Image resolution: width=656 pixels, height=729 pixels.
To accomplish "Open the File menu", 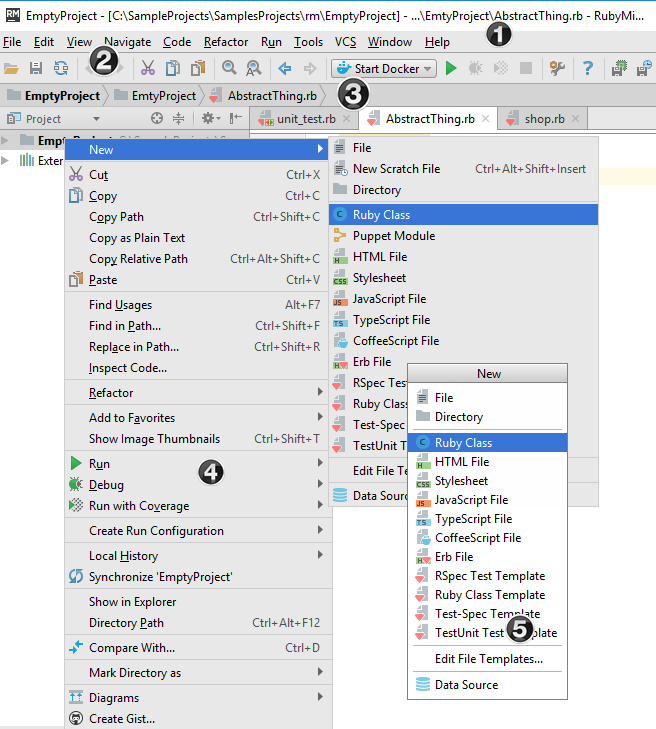I will tap(12, 42).
